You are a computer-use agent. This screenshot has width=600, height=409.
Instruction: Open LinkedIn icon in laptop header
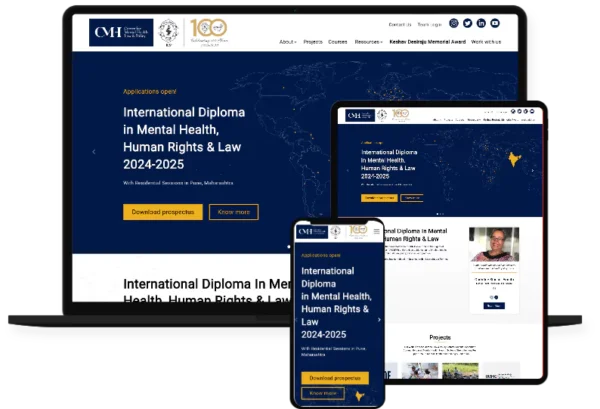point(481,23)
